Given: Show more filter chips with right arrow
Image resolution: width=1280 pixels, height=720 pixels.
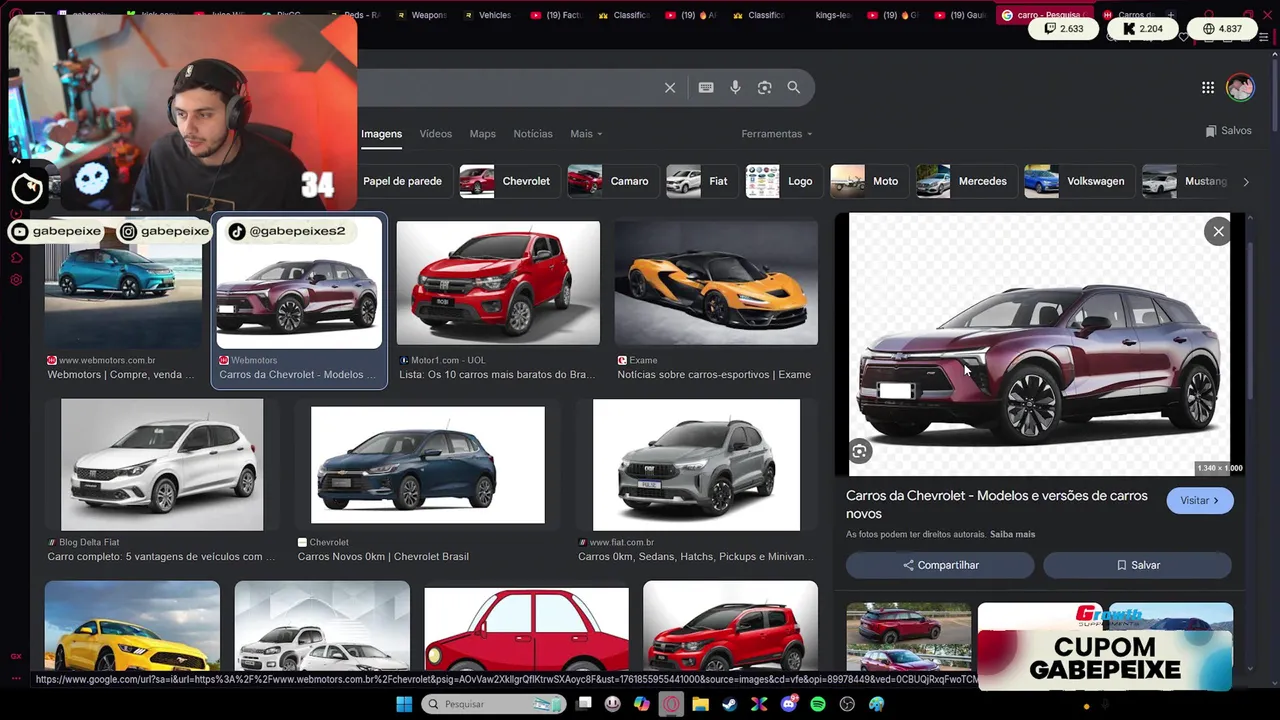Looking at the screenshot, I should coord(1245,182).
